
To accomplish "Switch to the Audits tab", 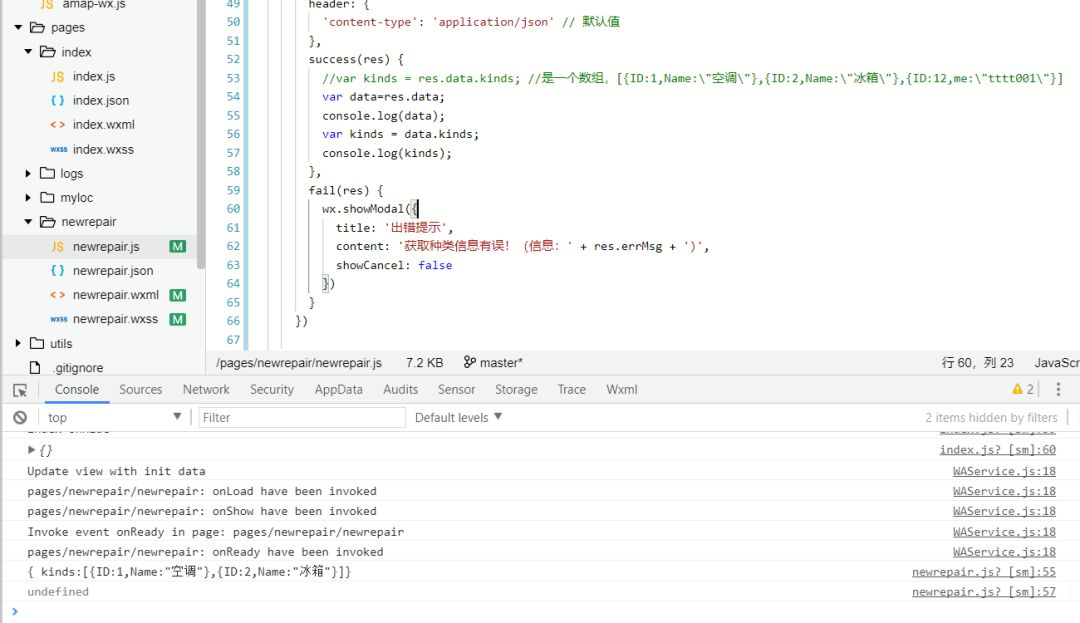I will point(400,389).
